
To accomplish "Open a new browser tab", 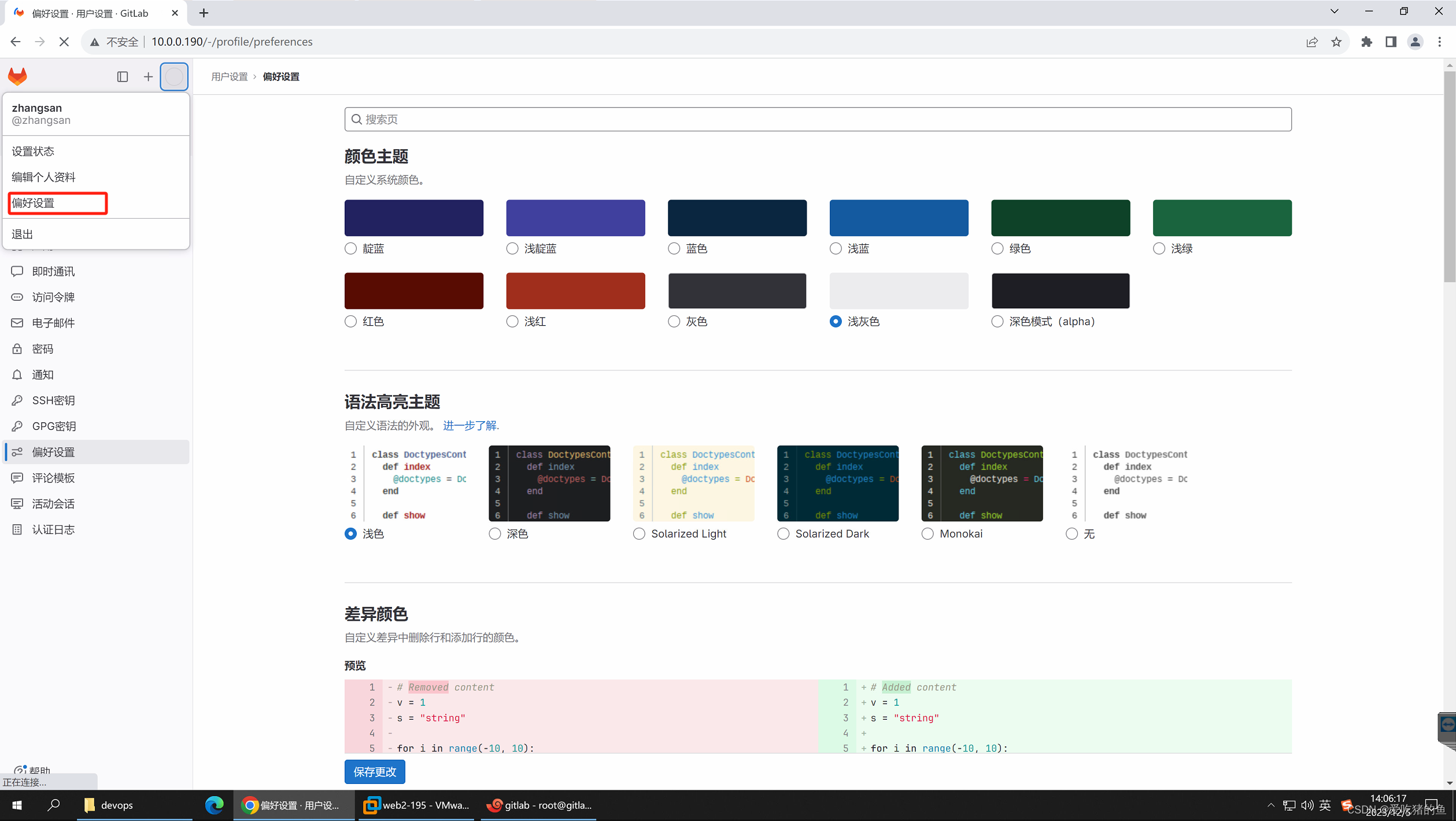I will click(x=204, y=13).
